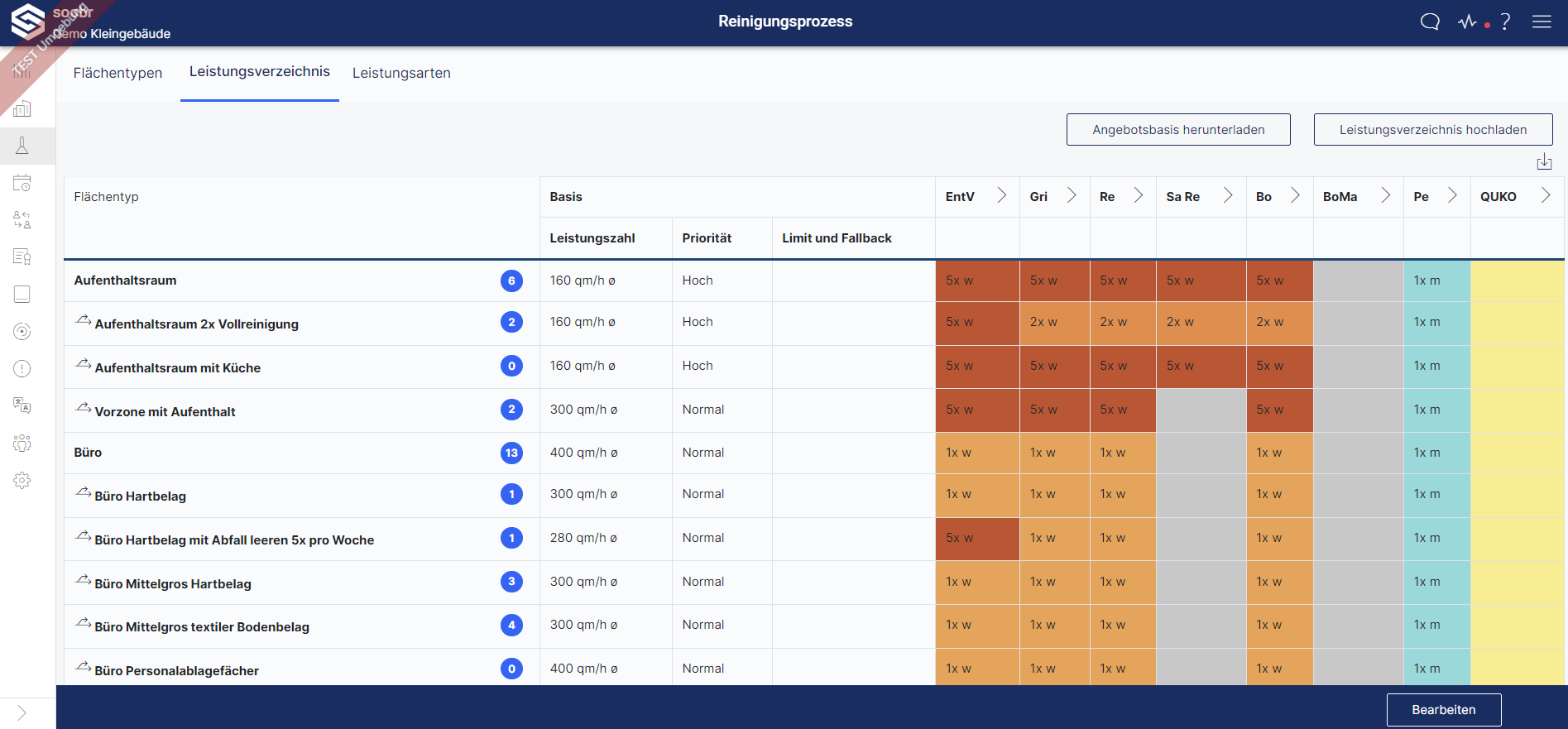Screen dimensions: 1568x729
Task: Select the cleaning process flask icon
Action: click(x=22, y=146)
